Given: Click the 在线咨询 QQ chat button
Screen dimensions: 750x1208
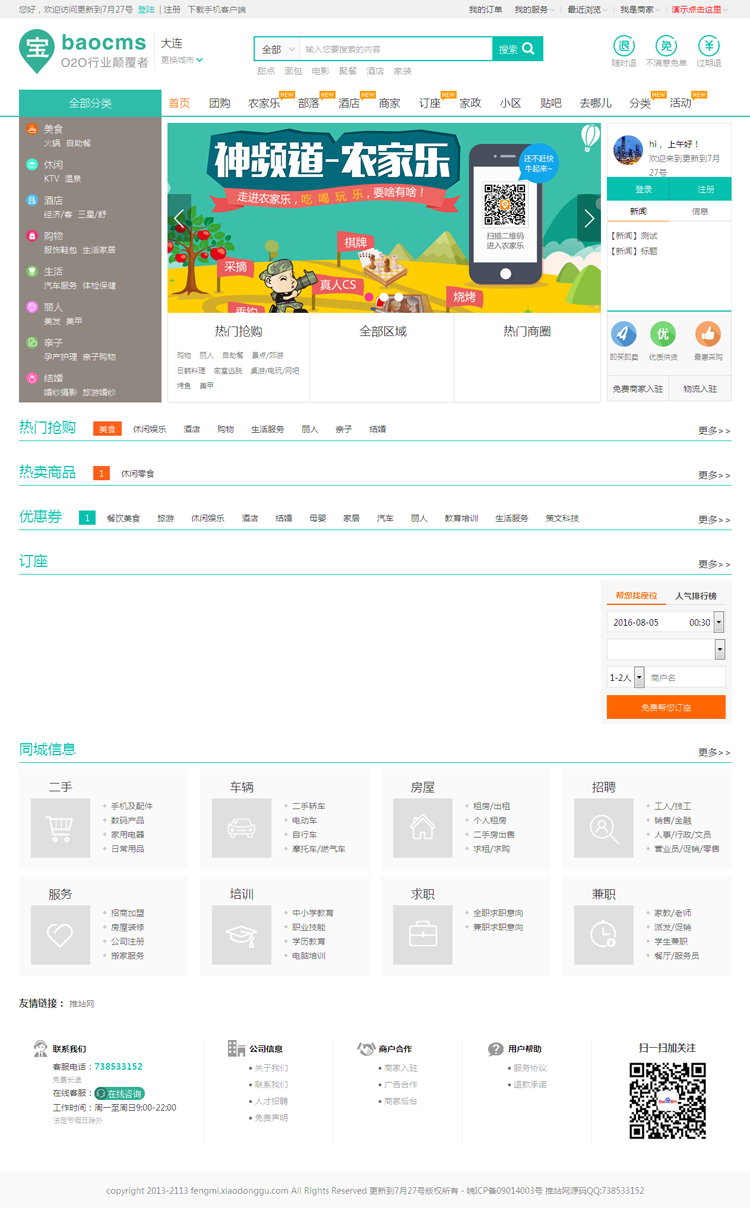Looking at the screenshot, I should click(x=121, y=1093).
